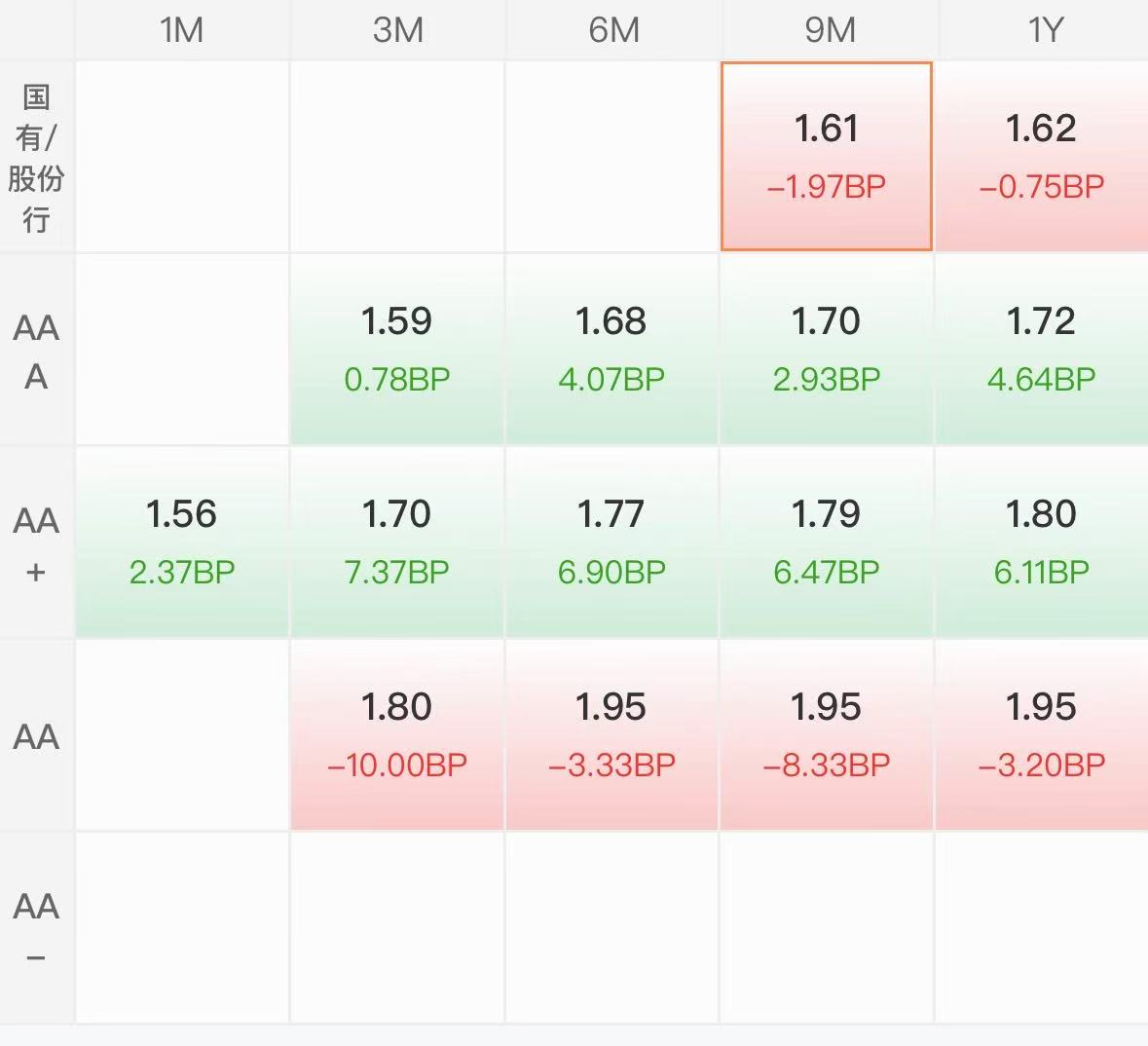This screenshot has width=1148, height=1046.
Task: Choose the AA+ 1M cell 1.56
Action: [181, 542]
